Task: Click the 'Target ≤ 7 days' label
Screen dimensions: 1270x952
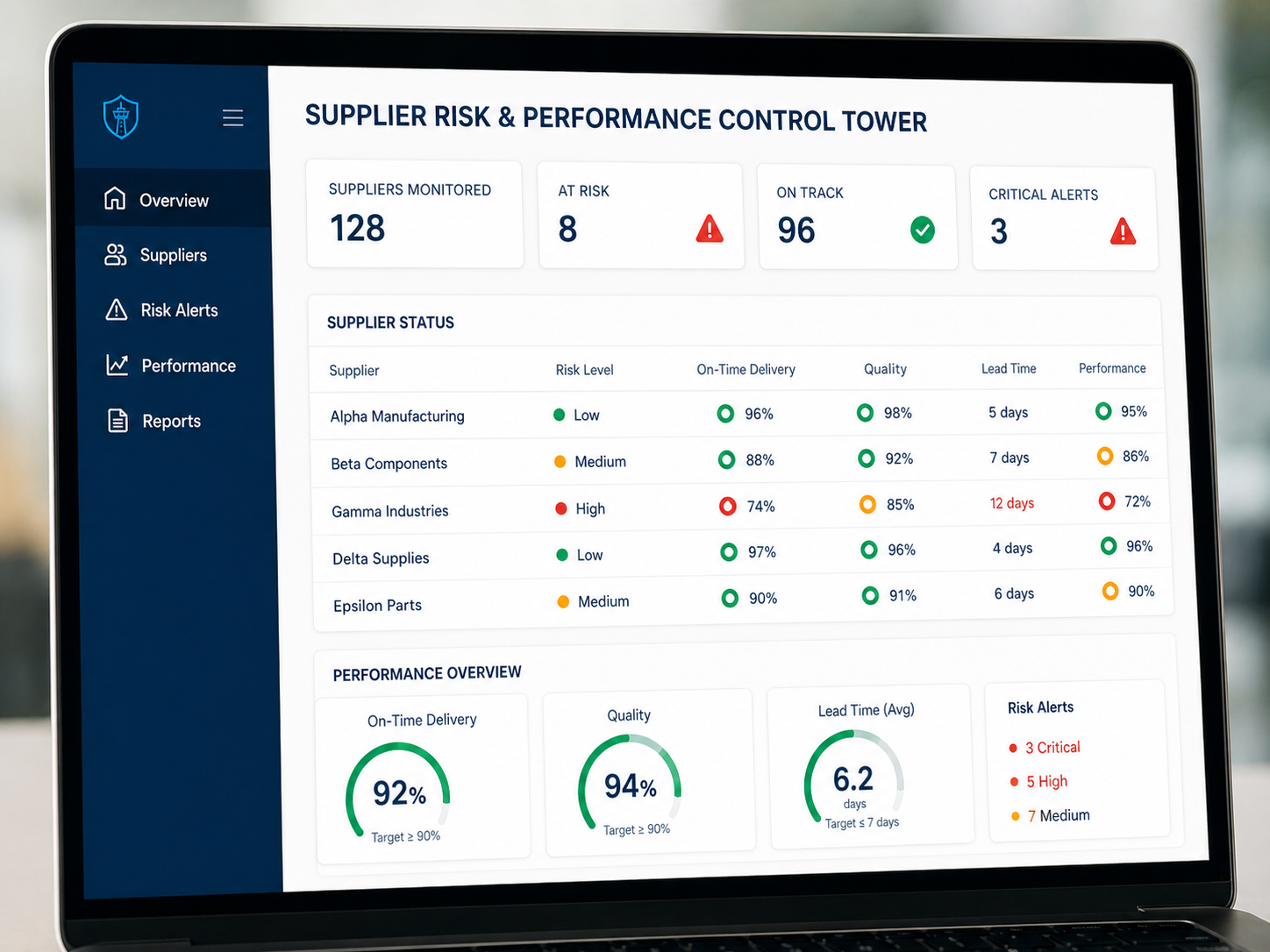Action: [x=862, y=822]
